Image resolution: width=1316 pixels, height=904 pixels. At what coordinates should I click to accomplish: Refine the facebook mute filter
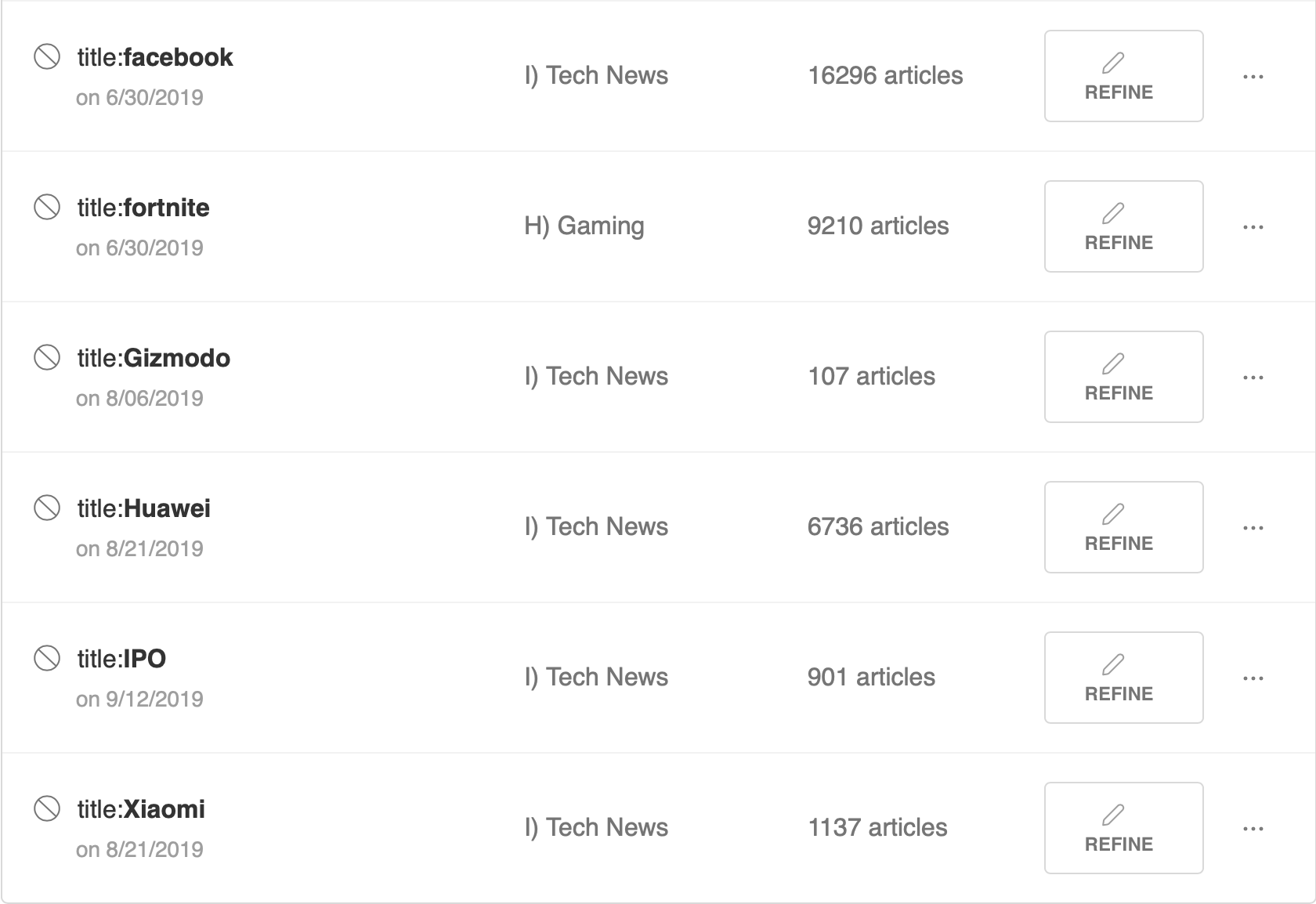[1123, 76]
